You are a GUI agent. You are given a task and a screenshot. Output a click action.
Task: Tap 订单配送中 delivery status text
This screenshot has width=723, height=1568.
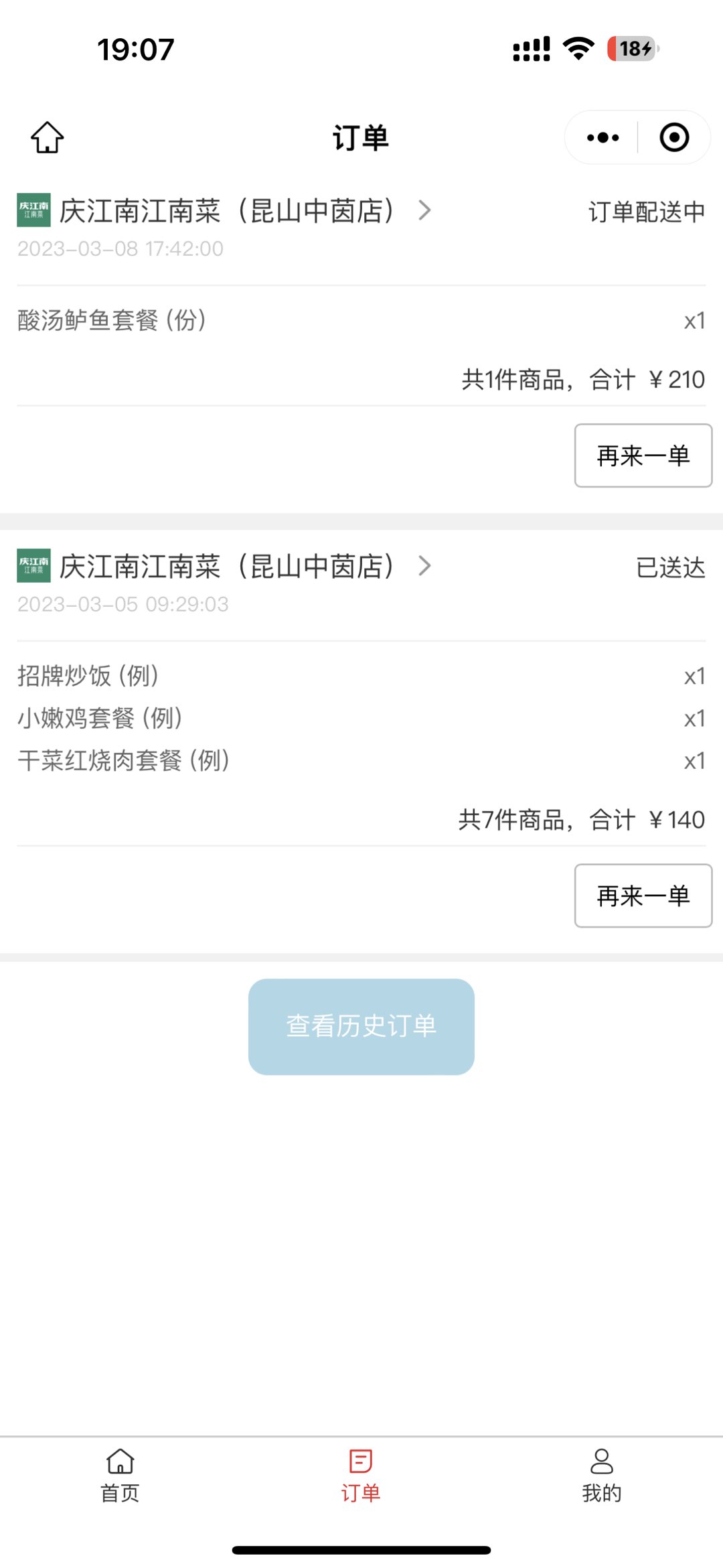(646, 212)
